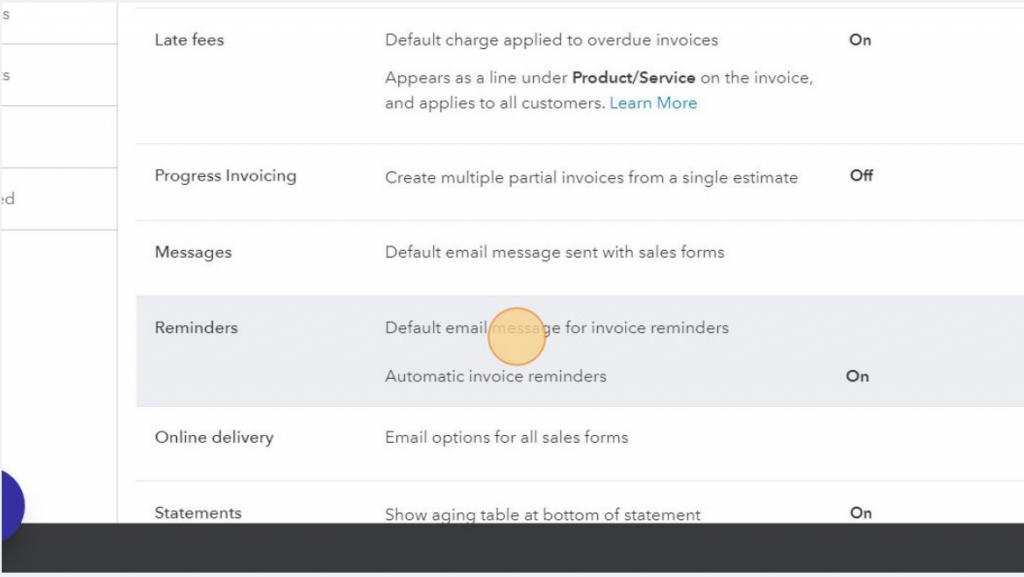Click Email options for all sales forms
Screen dimensions: 1024x577
(x=506, y=437)
